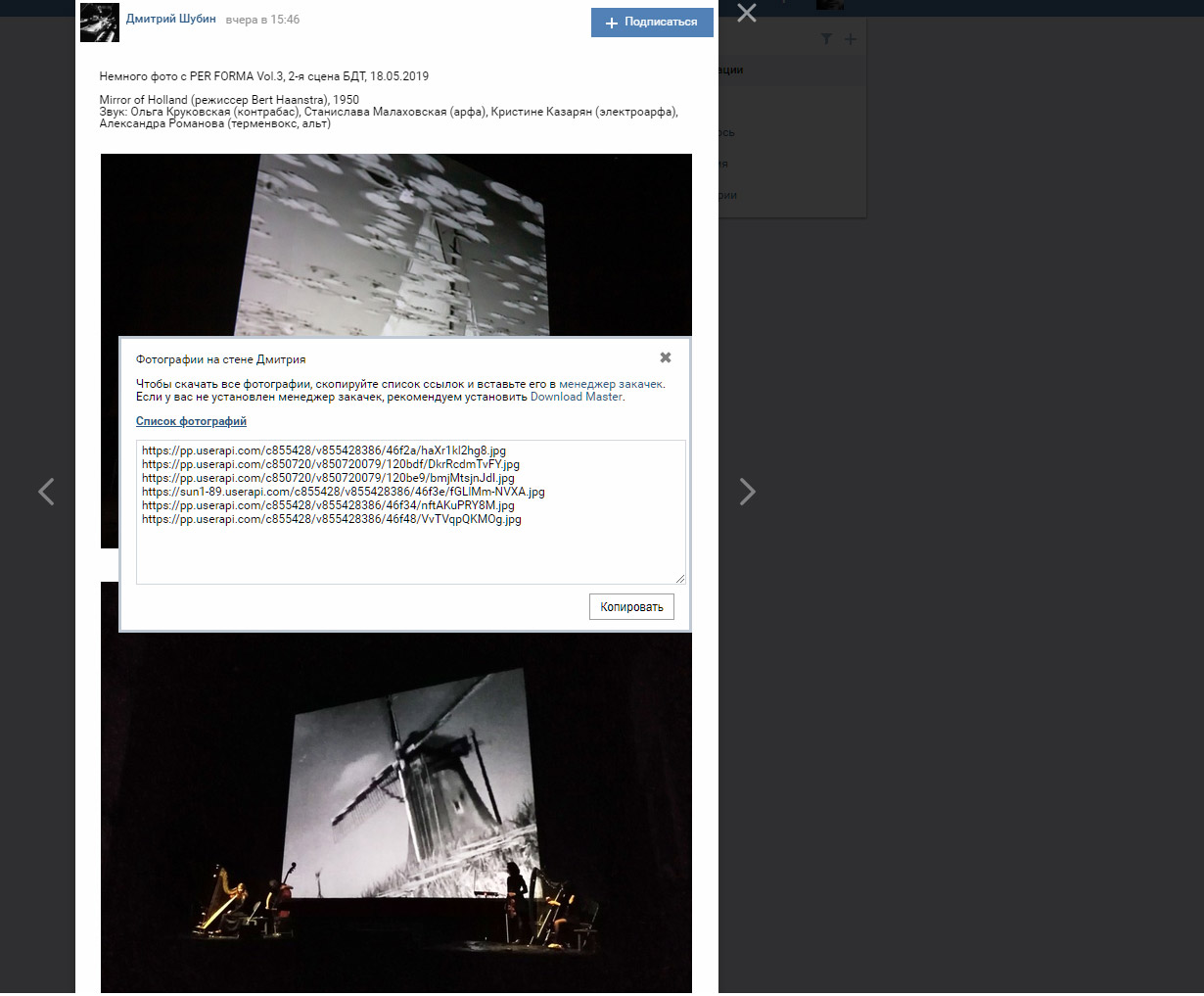
Task: Click the author avatar thumbnail
Action: pyautogui.click(x=100, y=23)
